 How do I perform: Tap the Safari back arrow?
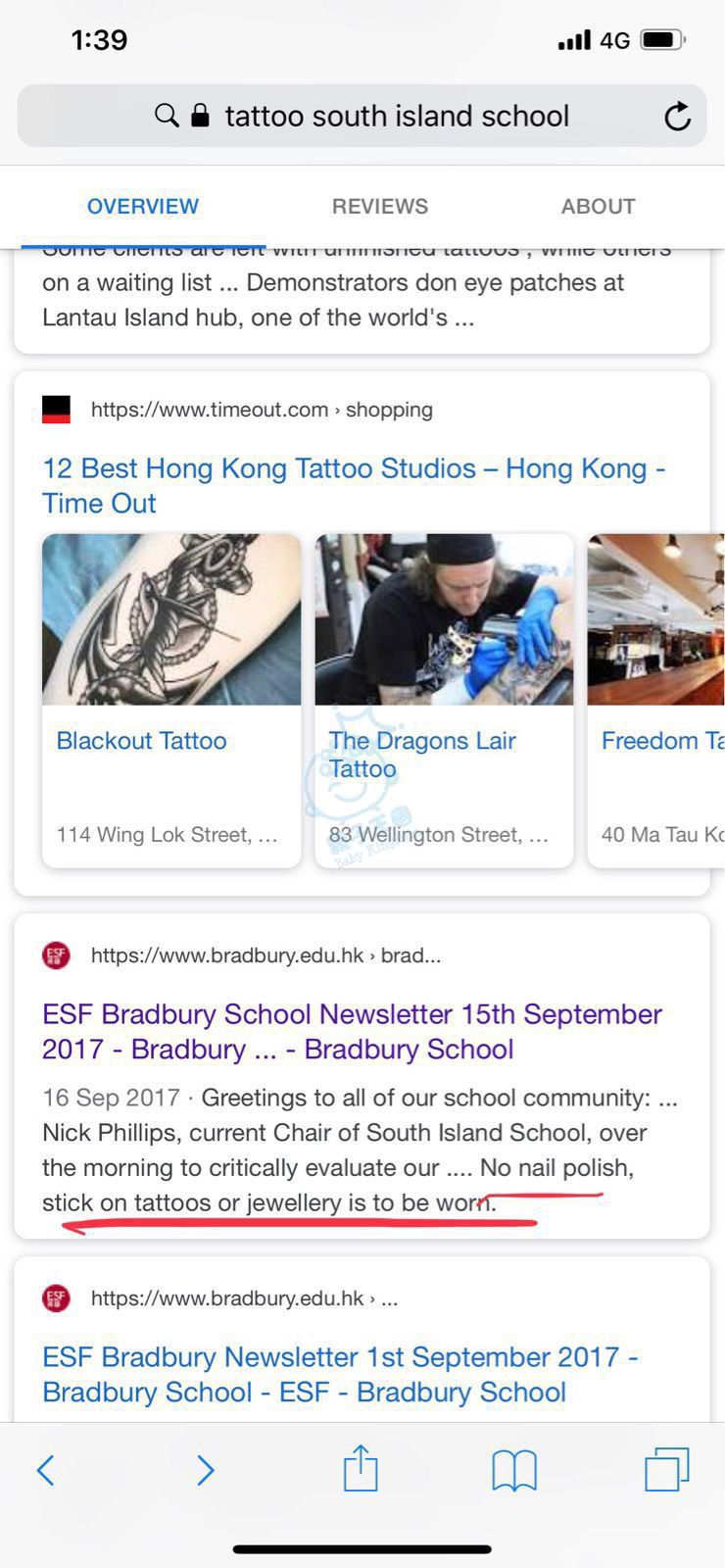[x=45, y=1470]
